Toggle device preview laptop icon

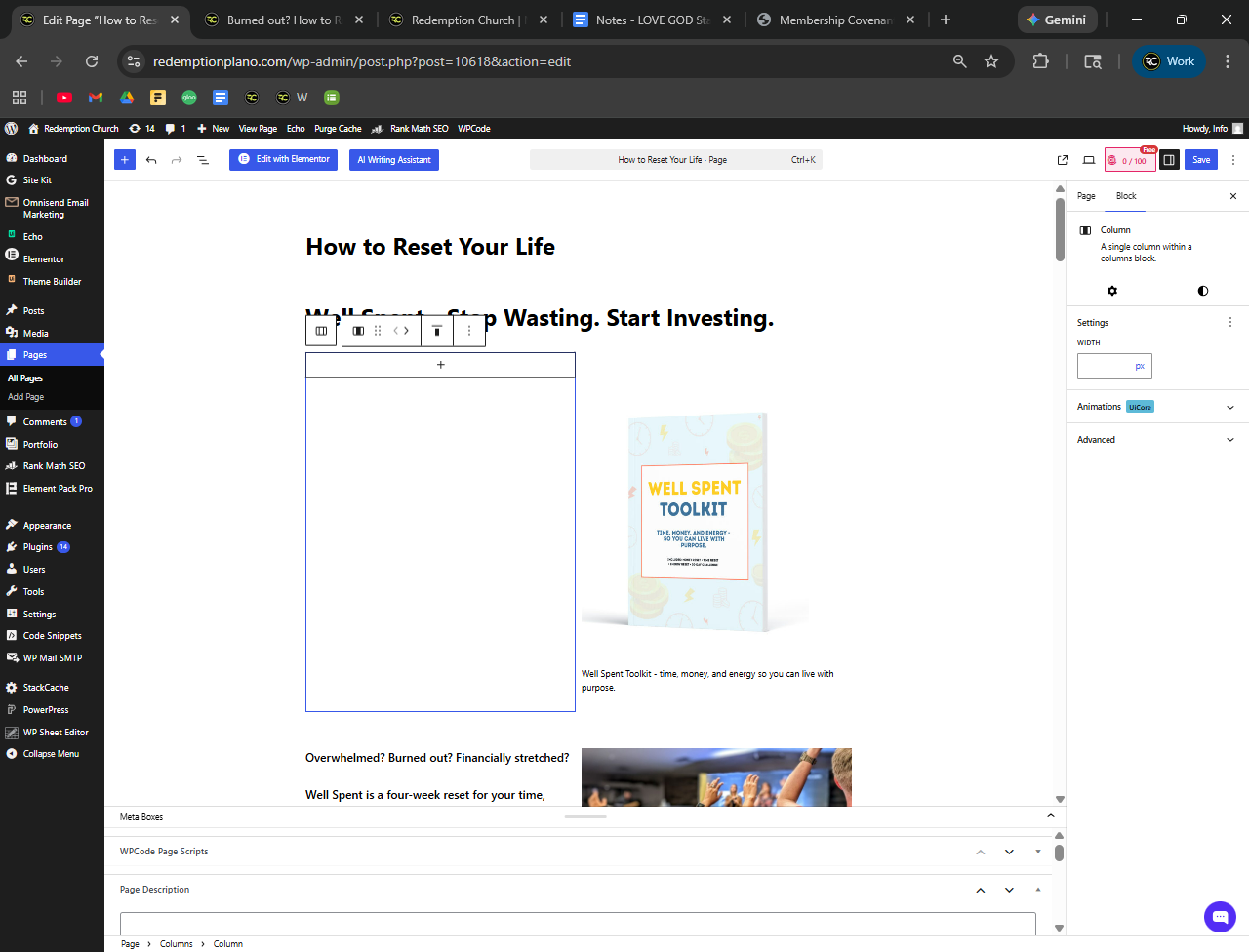(x=1089, y=160)
